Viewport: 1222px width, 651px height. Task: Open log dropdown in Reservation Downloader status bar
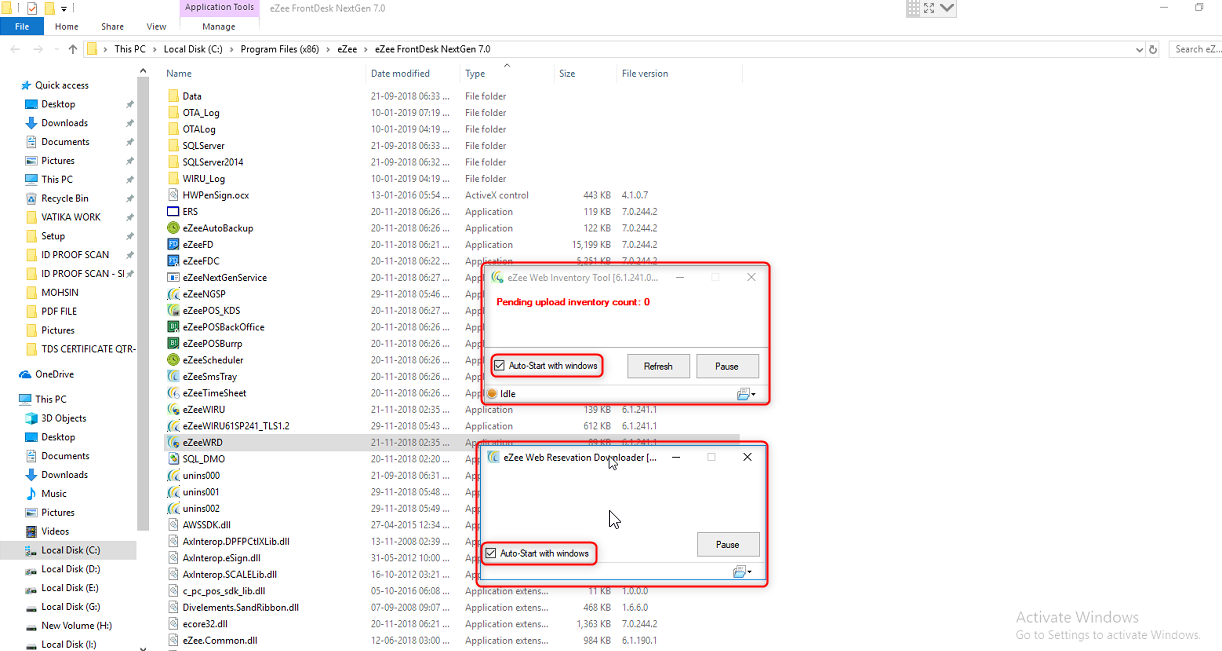[x=742, y=572]
